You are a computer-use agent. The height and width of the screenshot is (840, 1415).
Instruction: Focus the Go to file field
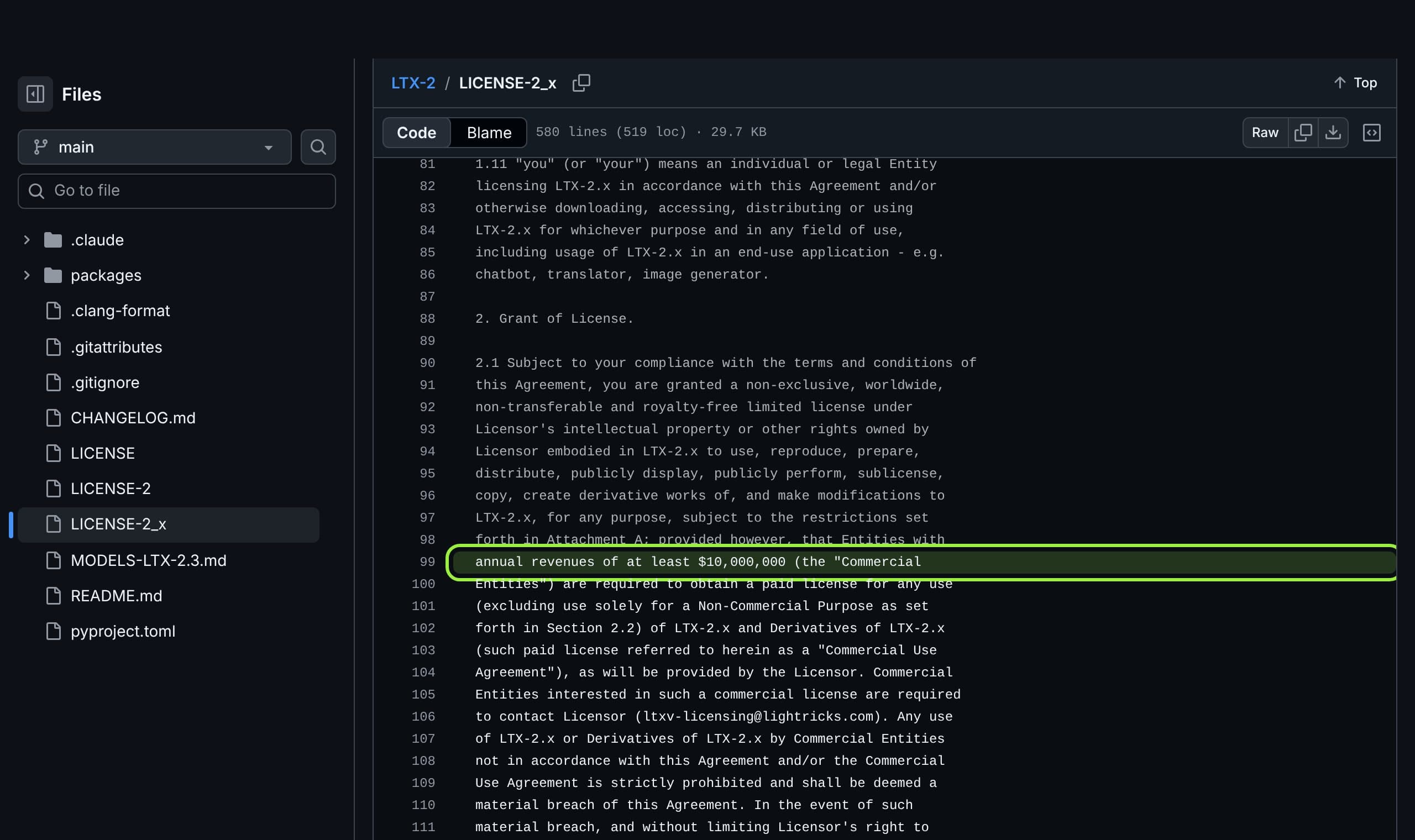(x=176, y=191)
